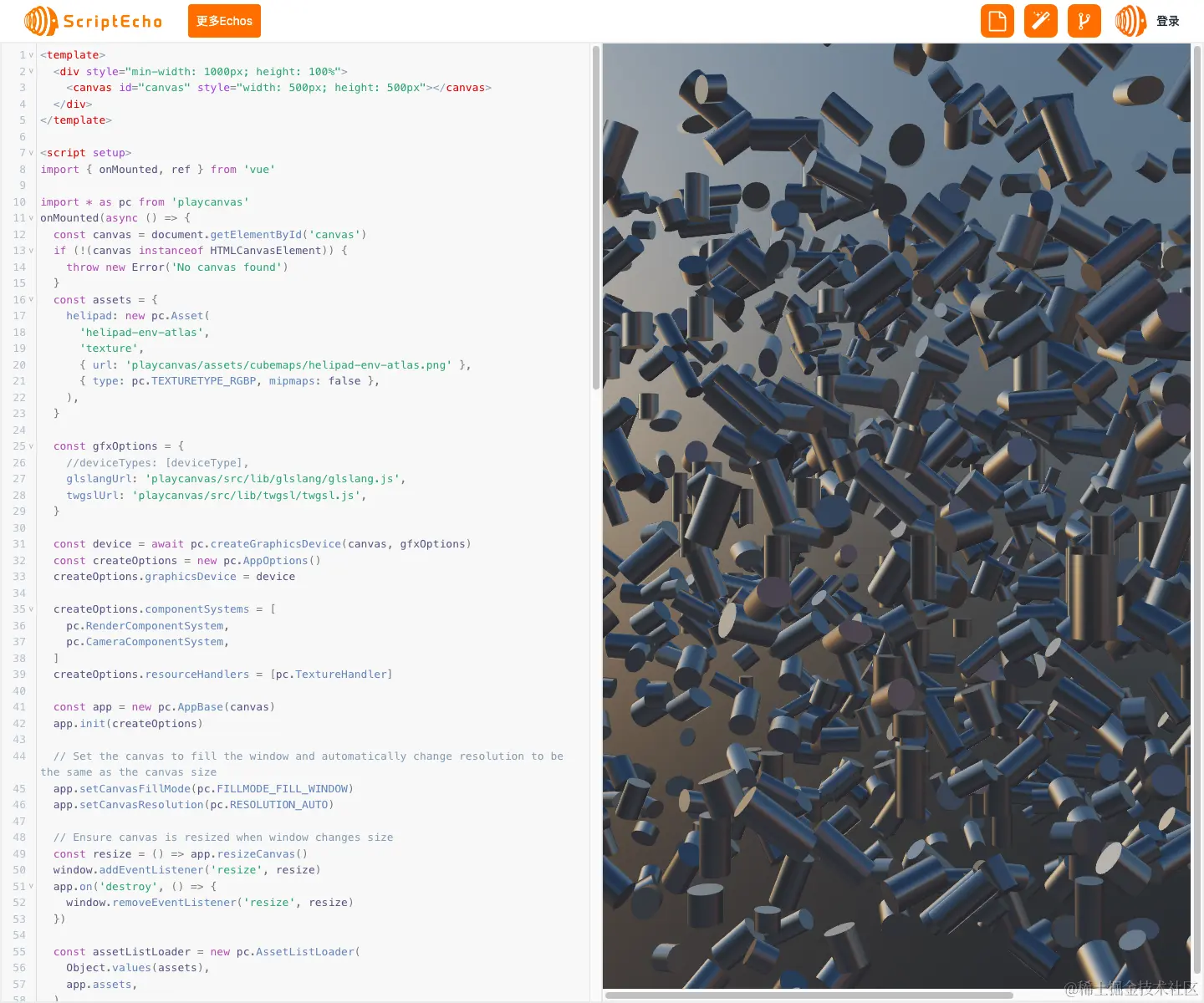Viewport: 1204px width, 1003px height.
Task: Click the AppBase constructor on line 41
Action: click(201, 707)
